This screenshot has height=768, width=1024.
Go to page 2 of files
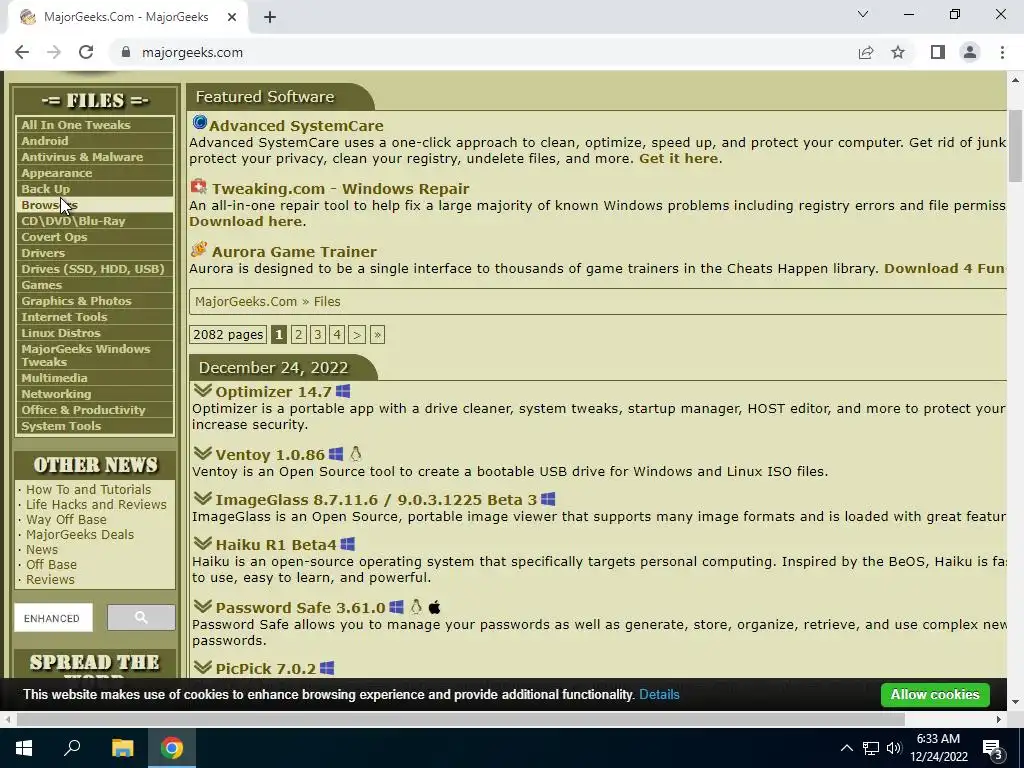[298, 334]
